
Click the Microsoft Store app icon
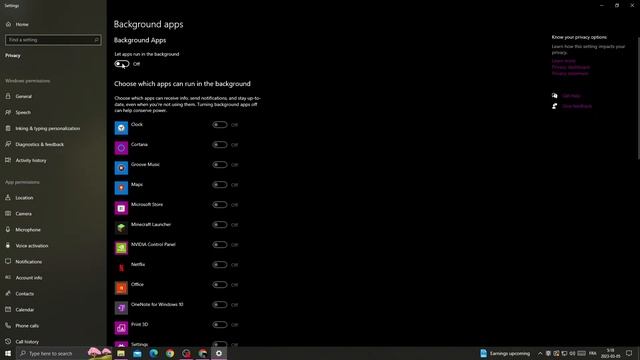(x=121, y=208)
